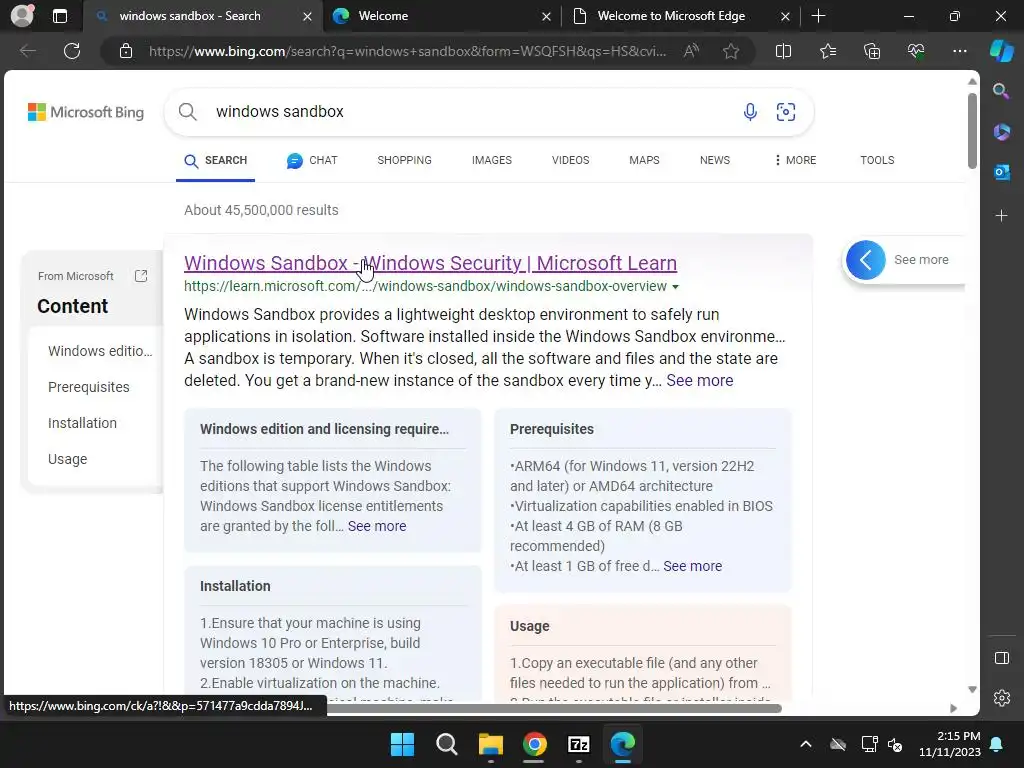Viewport: 1024px width, 768px height.
Task: Click the horizontal scrollbar thumb
Action: point(554,709)
